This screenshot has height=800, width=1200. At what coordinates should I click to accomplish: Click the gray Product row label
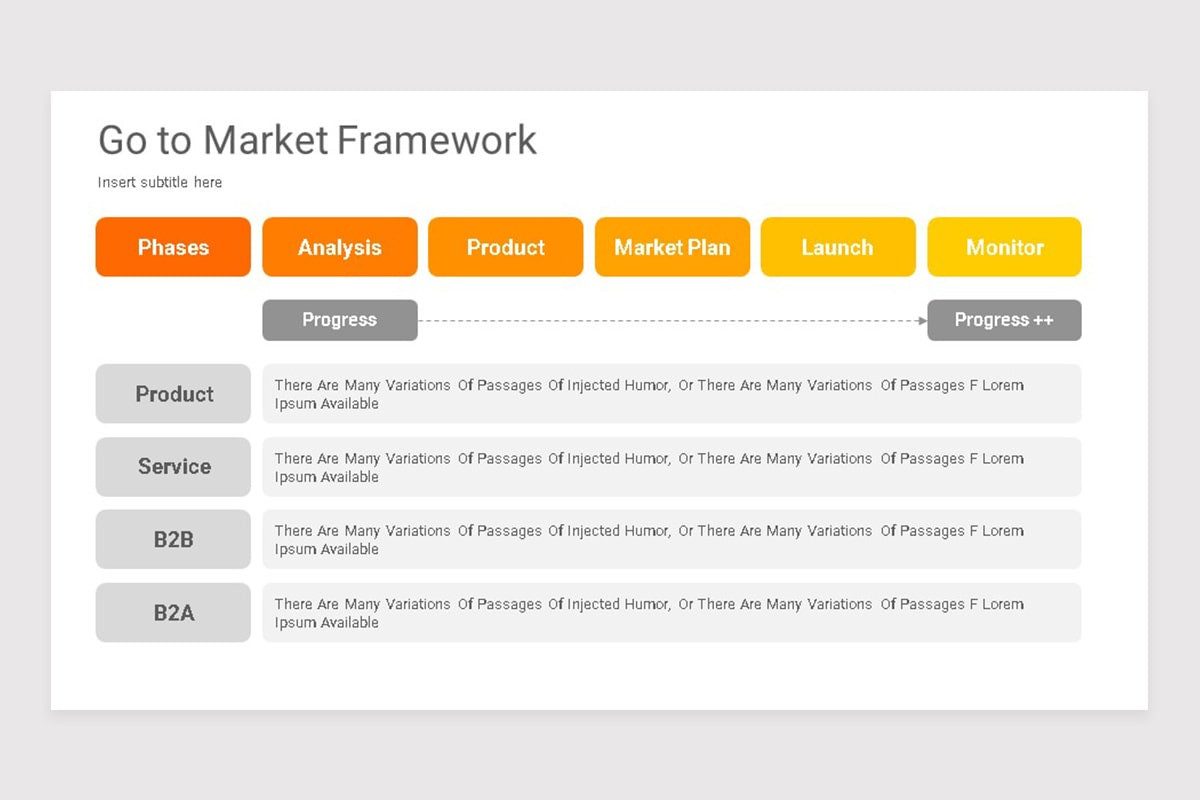click(x=173, y=394)
